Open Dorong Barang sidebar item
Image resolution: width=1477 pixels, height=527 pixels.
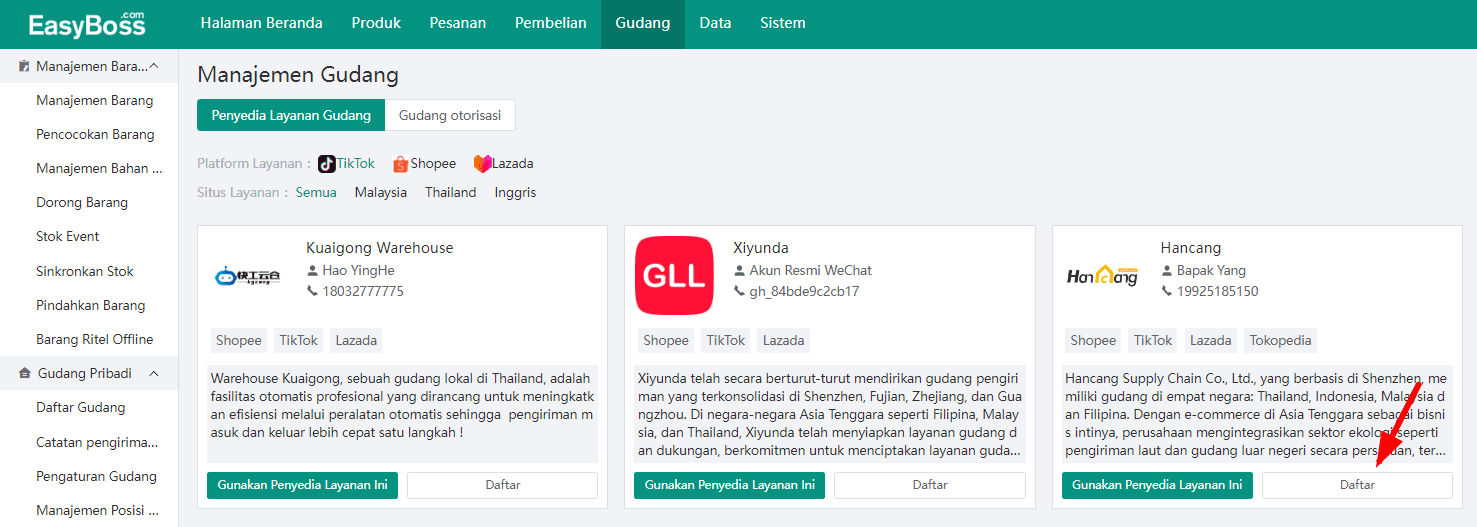82,202
